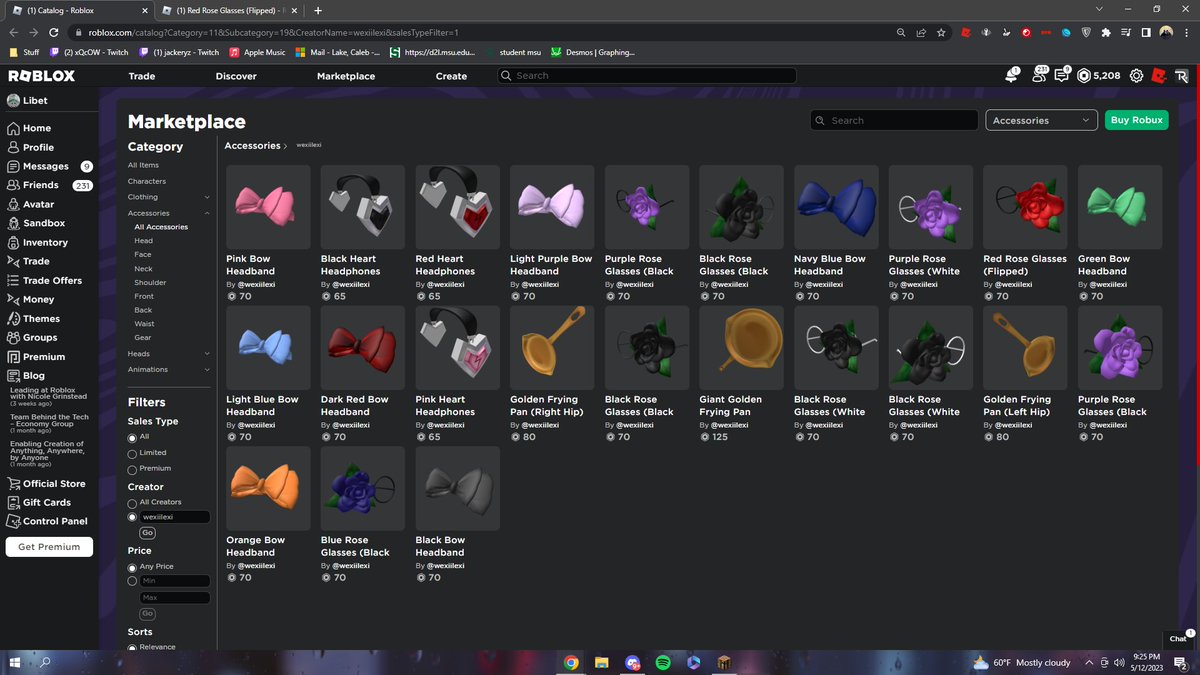1200x675 pixels.
Task: Open Chrome from the Windows taskbar
Action: (x=571, y=662)
